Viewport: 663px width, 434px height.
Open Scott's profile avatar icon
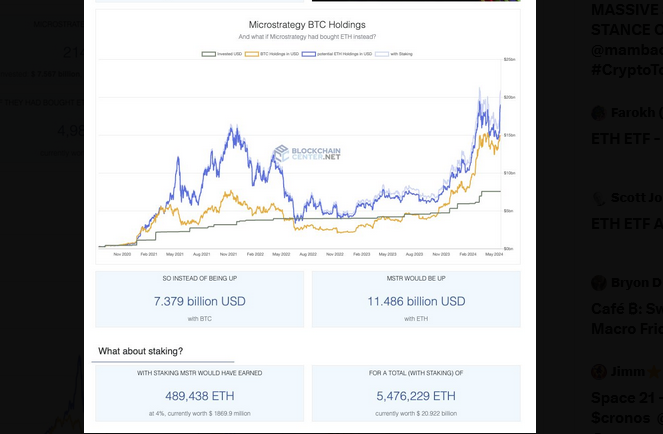(x=599, y=198)
